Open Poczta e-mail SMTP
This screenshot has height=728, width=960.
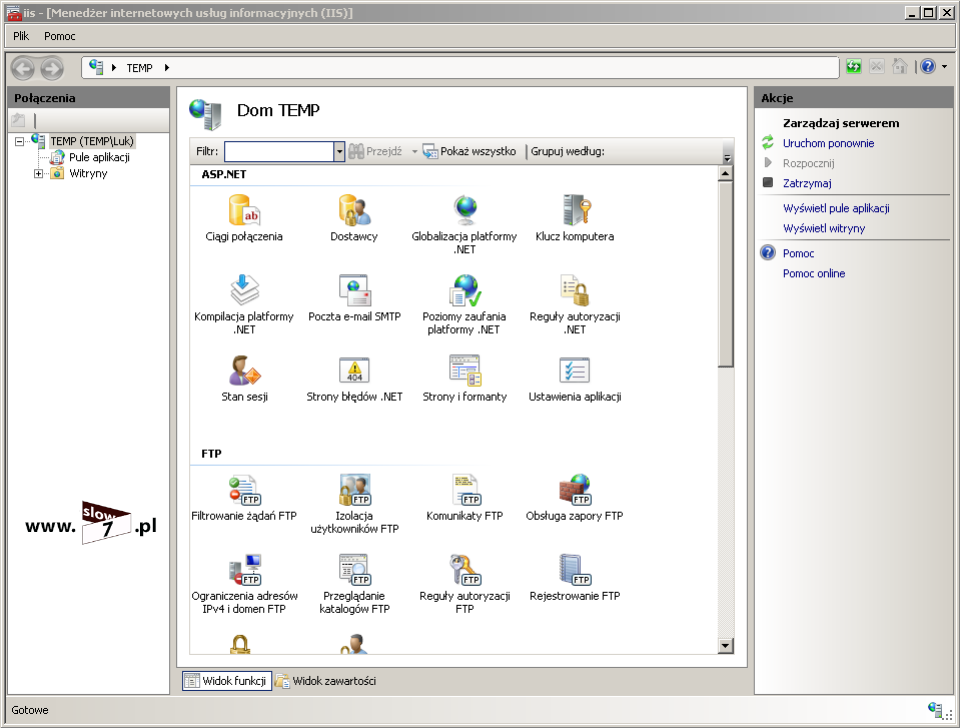click(354, 298)
